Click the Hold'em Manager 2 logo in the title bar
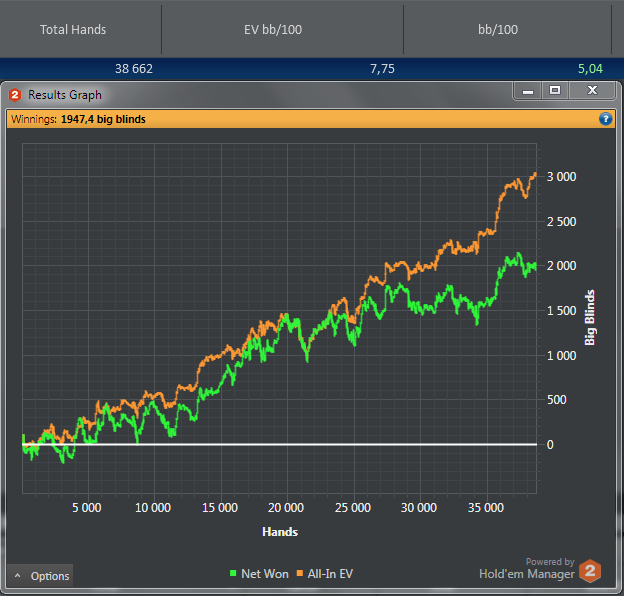The width and height of the screenshot is (624, 596). (x=15, y=95)
